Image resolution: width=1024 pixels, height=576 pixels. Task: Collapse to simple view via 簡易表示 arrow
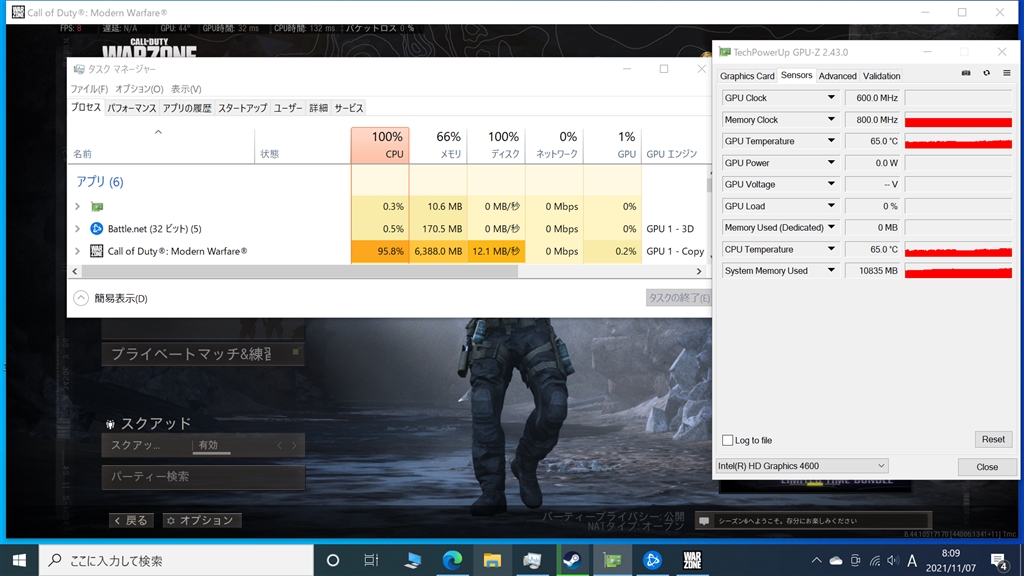[x=80, y=298]
